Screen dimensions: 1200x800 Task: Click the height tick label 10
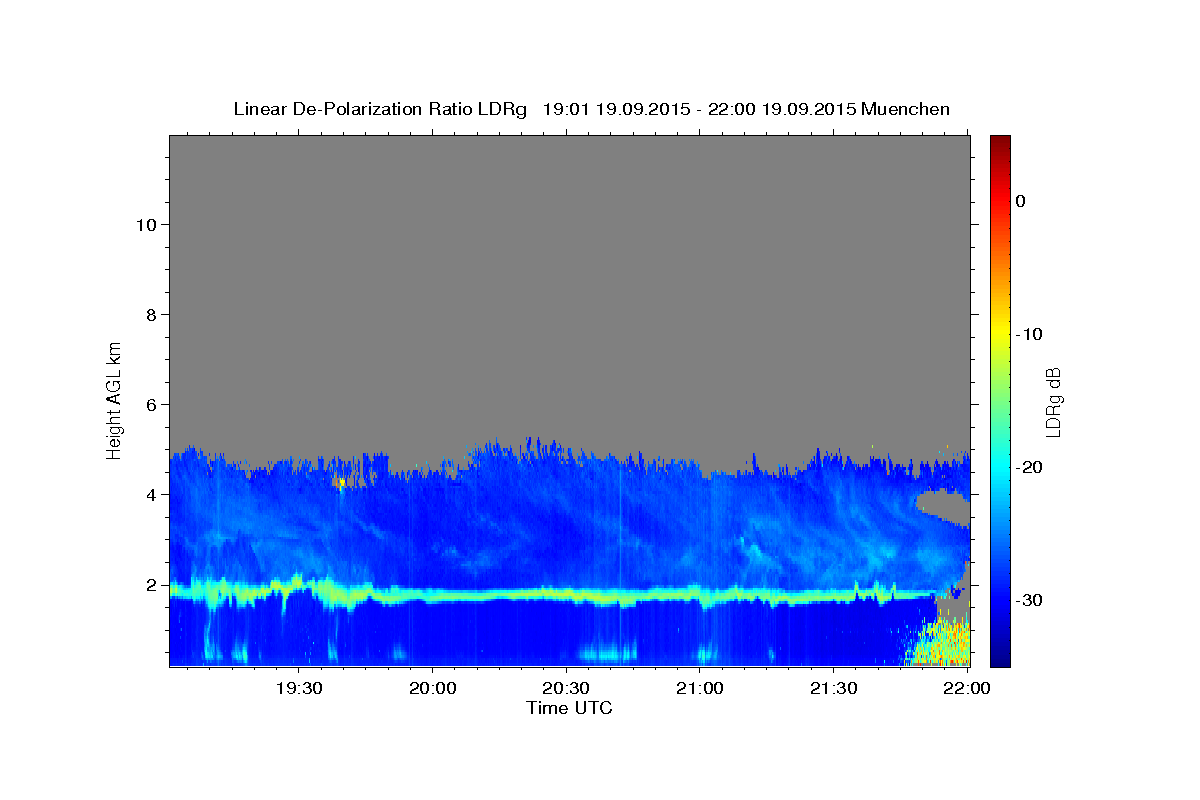(x=145, y=224)
